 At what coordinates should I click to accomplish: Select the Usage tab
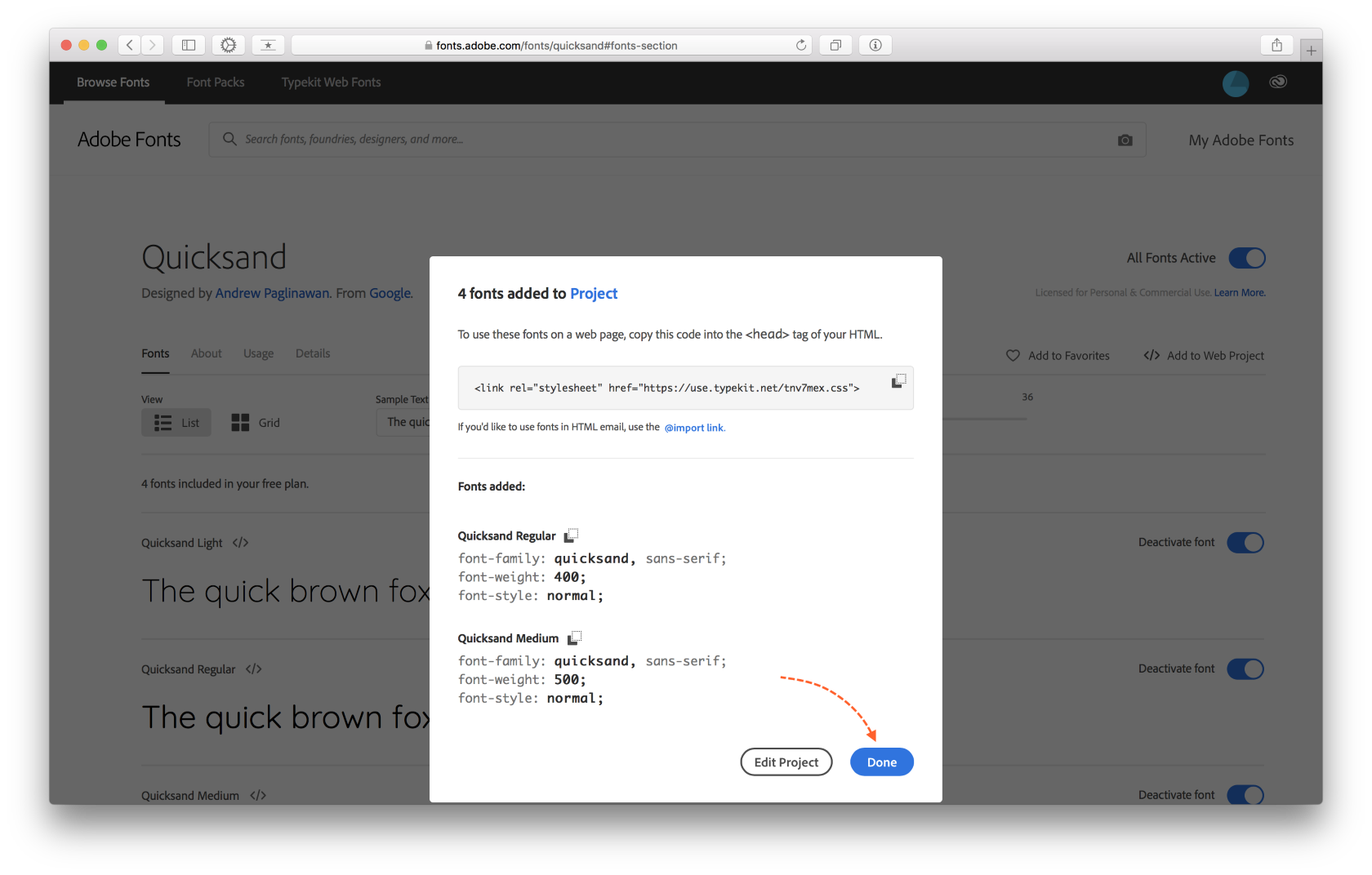pyautogui.click(x=258, y=353)
